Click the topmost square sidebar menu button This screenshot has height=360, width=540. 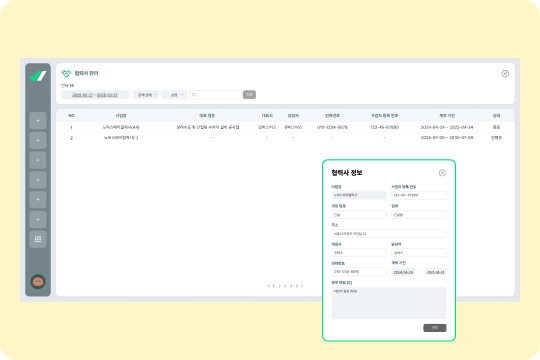coord(38,121)
